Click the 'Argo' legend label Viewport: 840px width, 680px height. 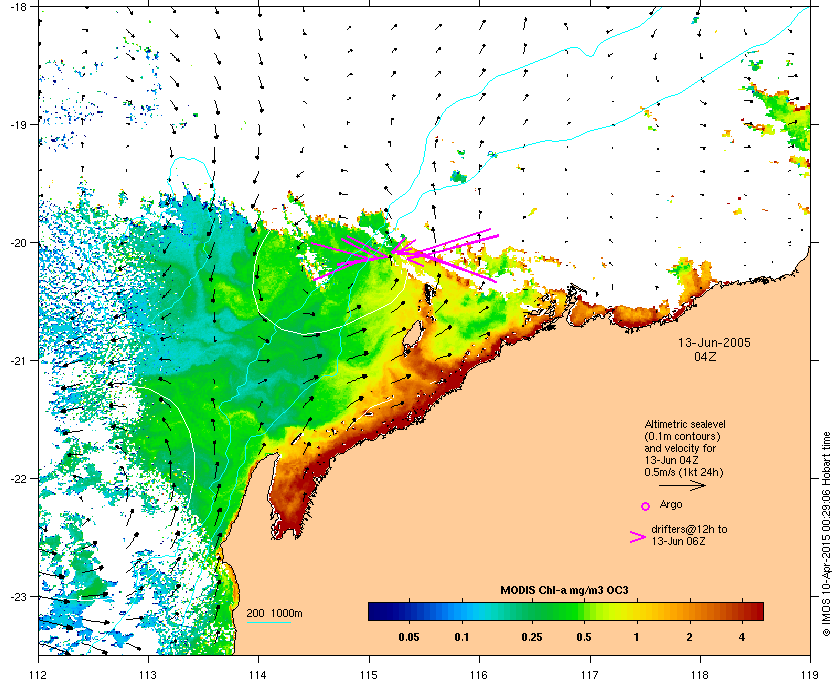point(671,505)
